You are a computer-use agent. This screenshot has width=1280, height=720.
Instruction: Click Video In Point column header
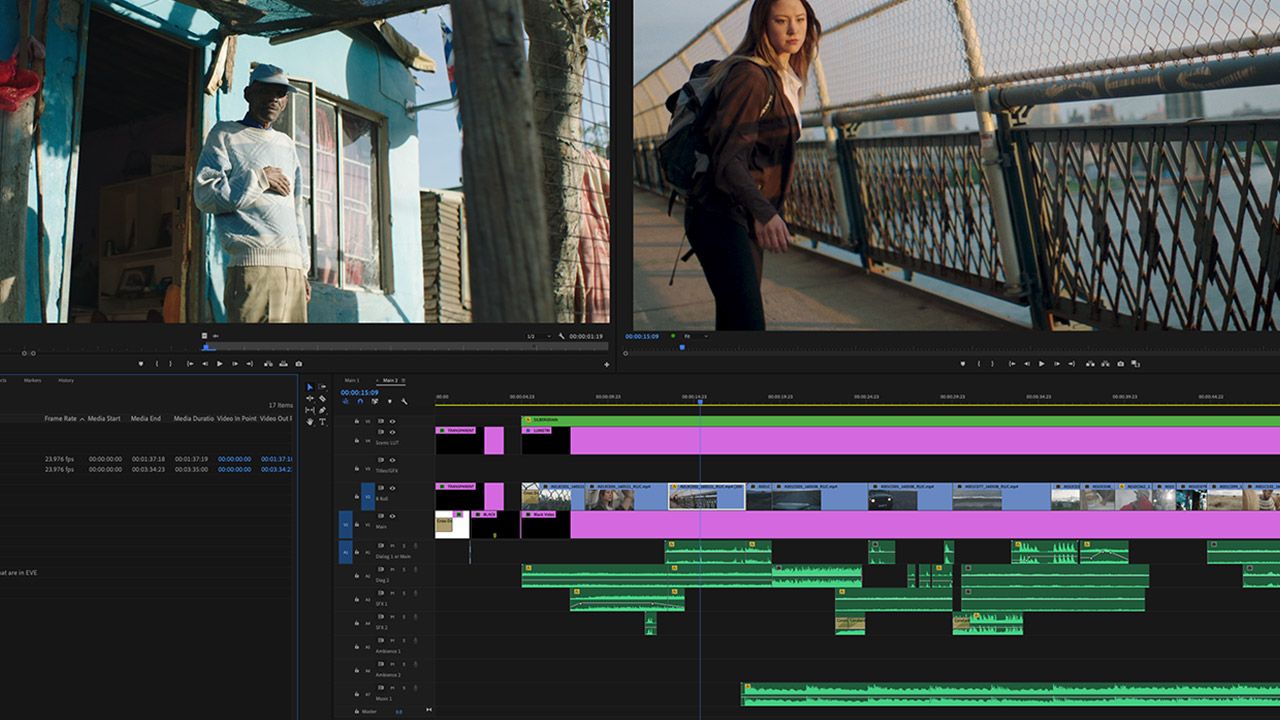point(237,419)
